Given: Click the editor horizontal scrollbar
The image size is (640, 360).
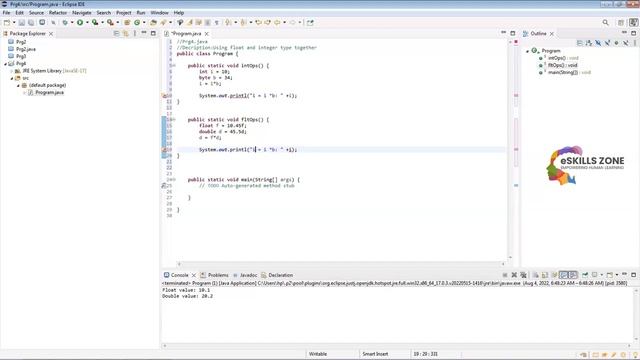Looking at the screenshot, I should click(341, 264).
